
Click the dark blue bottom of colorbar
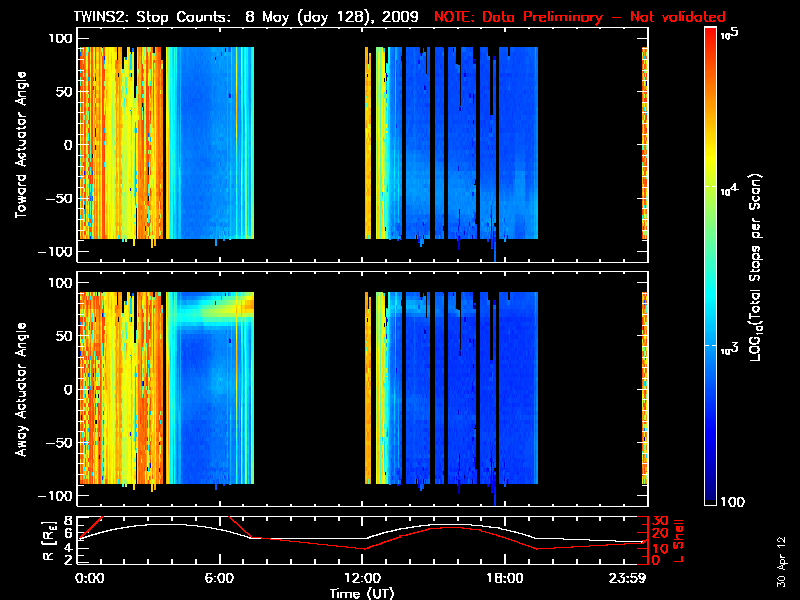(x=710, y=500)
